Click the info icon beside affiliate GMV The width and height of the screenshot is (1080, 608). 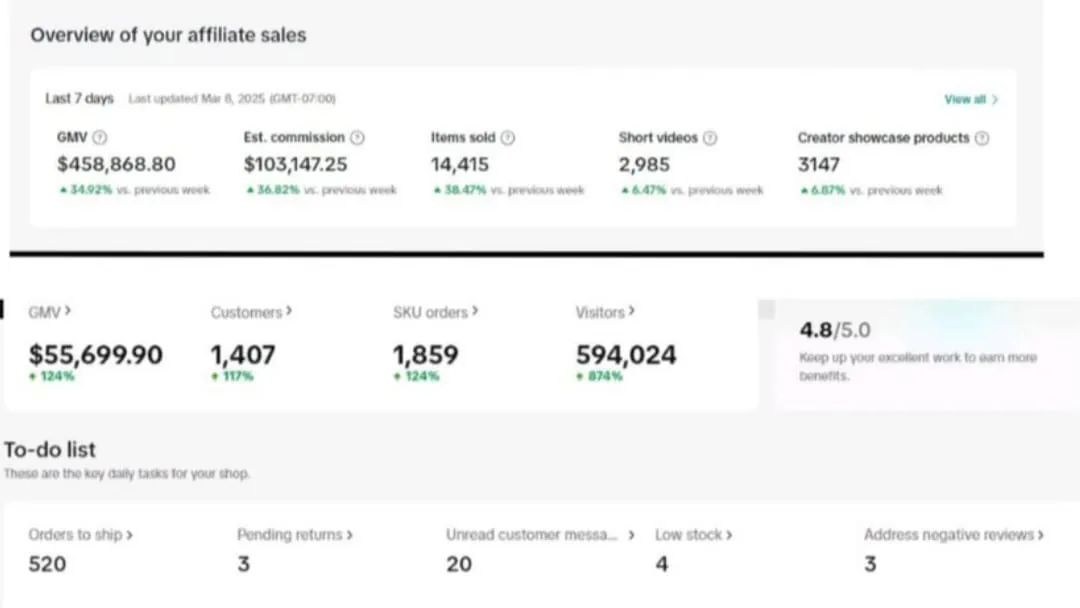coord(100,138)
